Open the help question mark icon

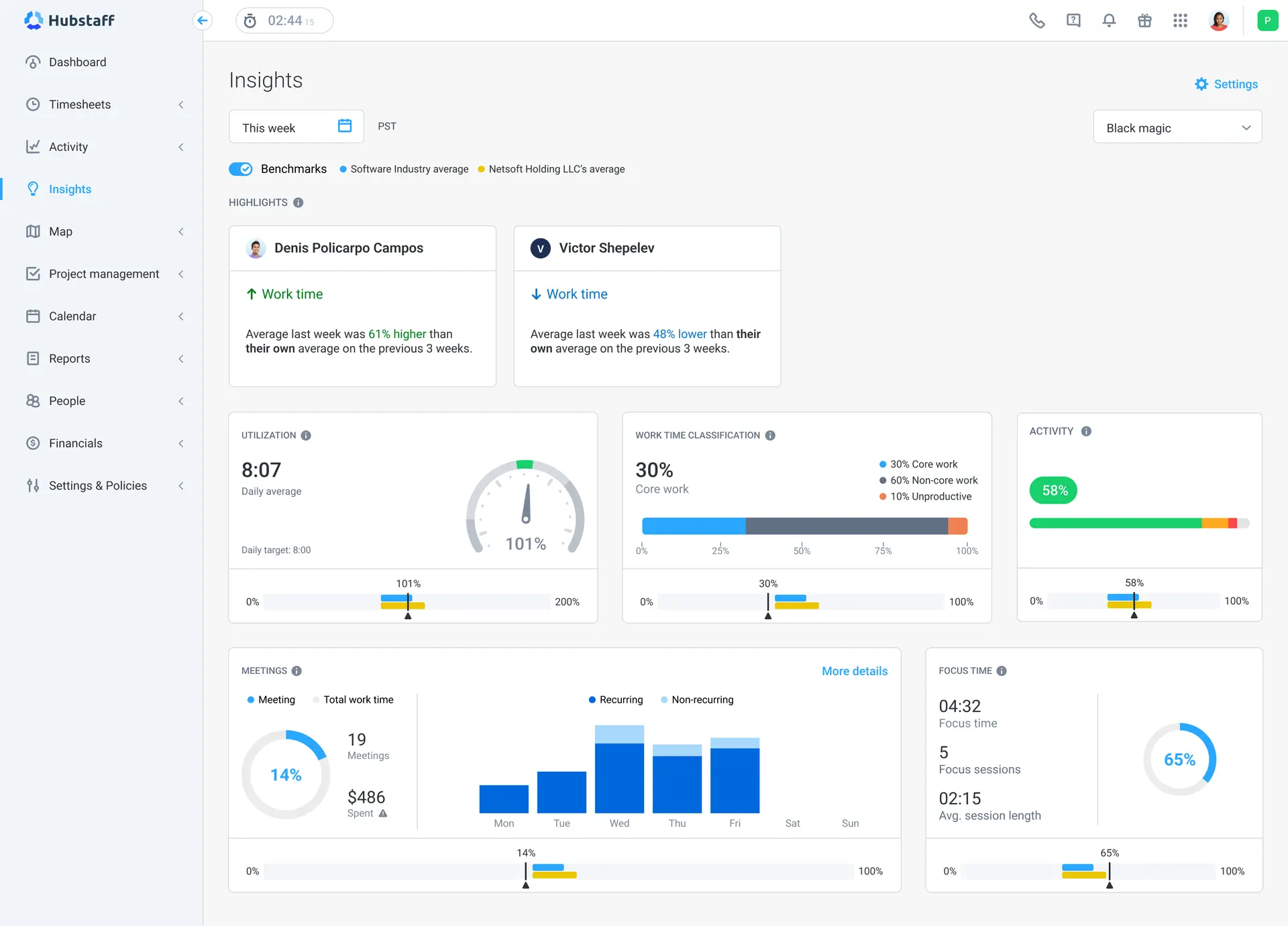coord(1073,21)
